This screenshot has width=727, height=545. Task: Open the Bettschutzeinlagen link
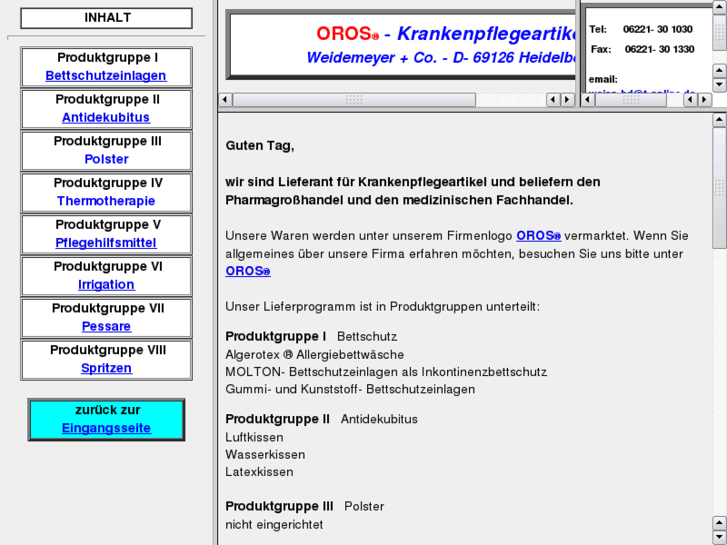(106, 76)
